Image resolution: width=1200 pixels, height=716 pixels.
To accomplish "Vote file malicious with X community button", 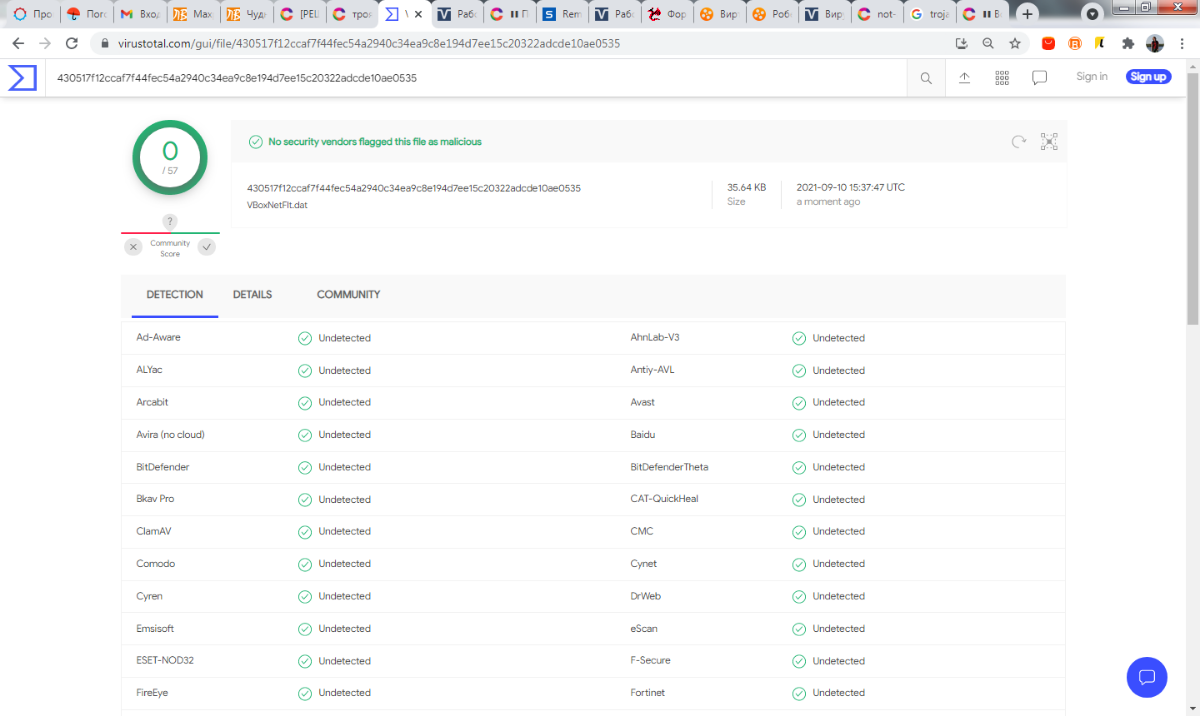I will [133, 247].
